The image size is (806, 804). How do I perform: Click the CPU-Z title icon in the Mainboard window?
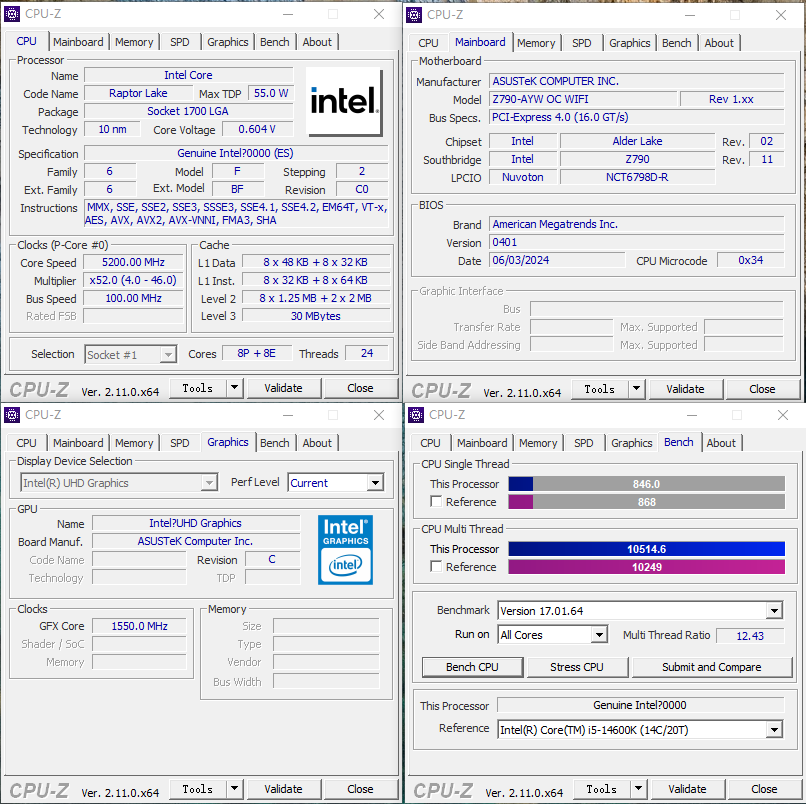coord(414,15)
